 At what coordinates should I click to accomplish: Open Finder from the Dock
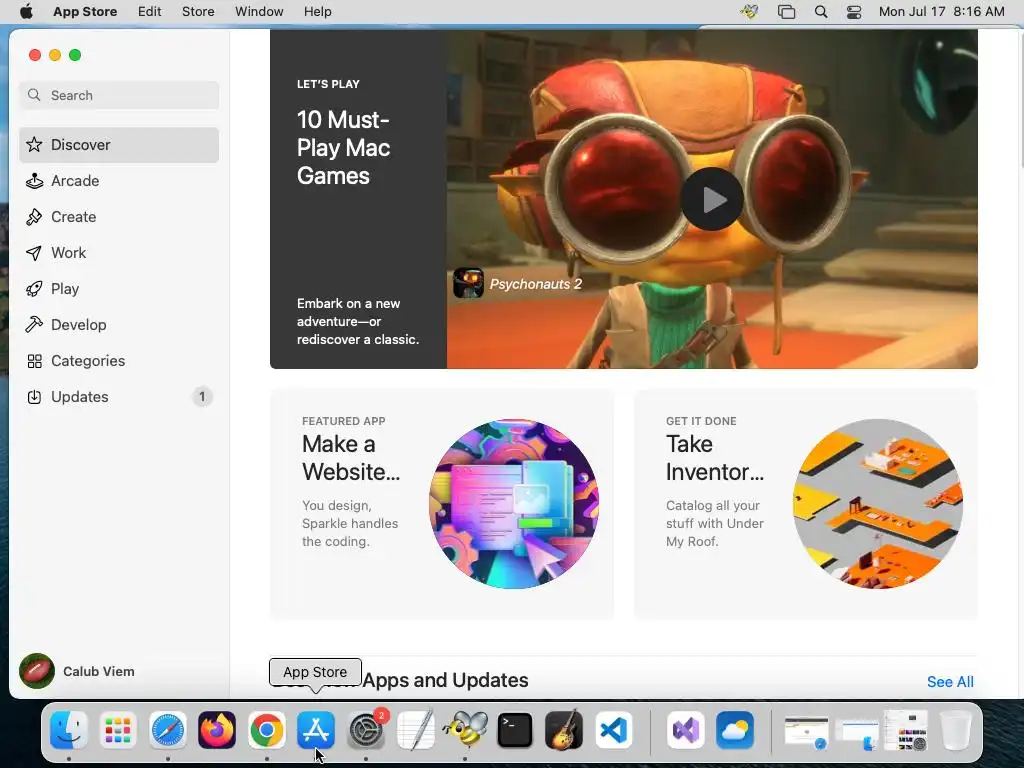pyautogui.click(x=69, y=730)
